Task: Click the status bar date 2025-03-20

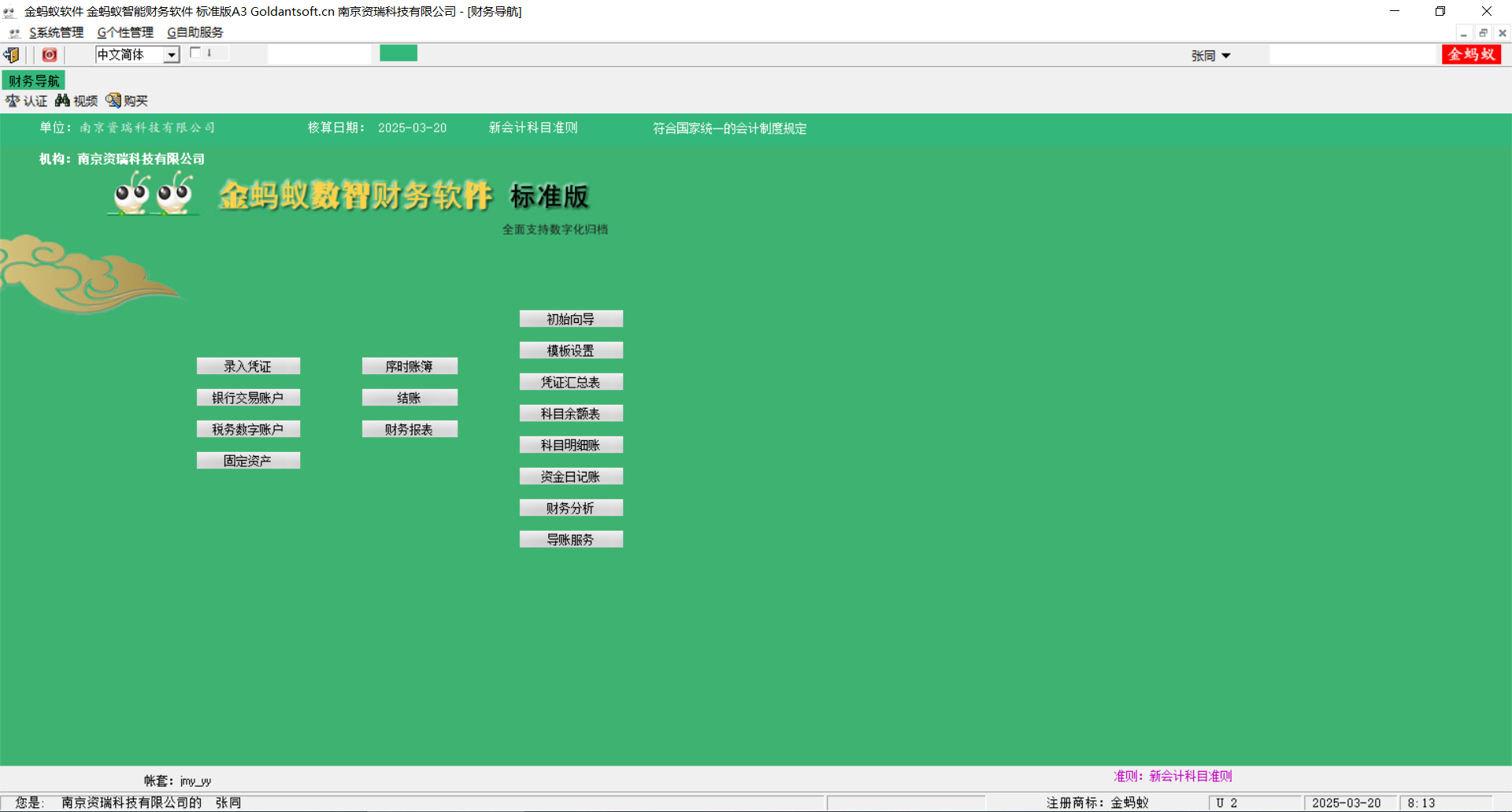Action: point(1346,803)
